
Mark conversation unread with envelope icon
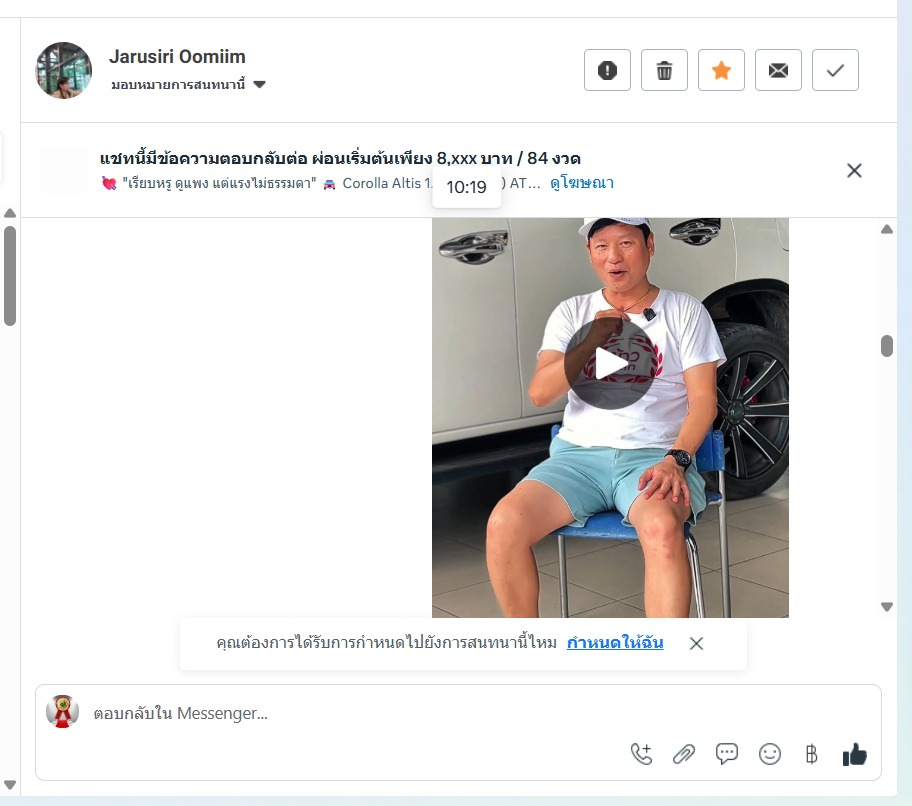778,70
